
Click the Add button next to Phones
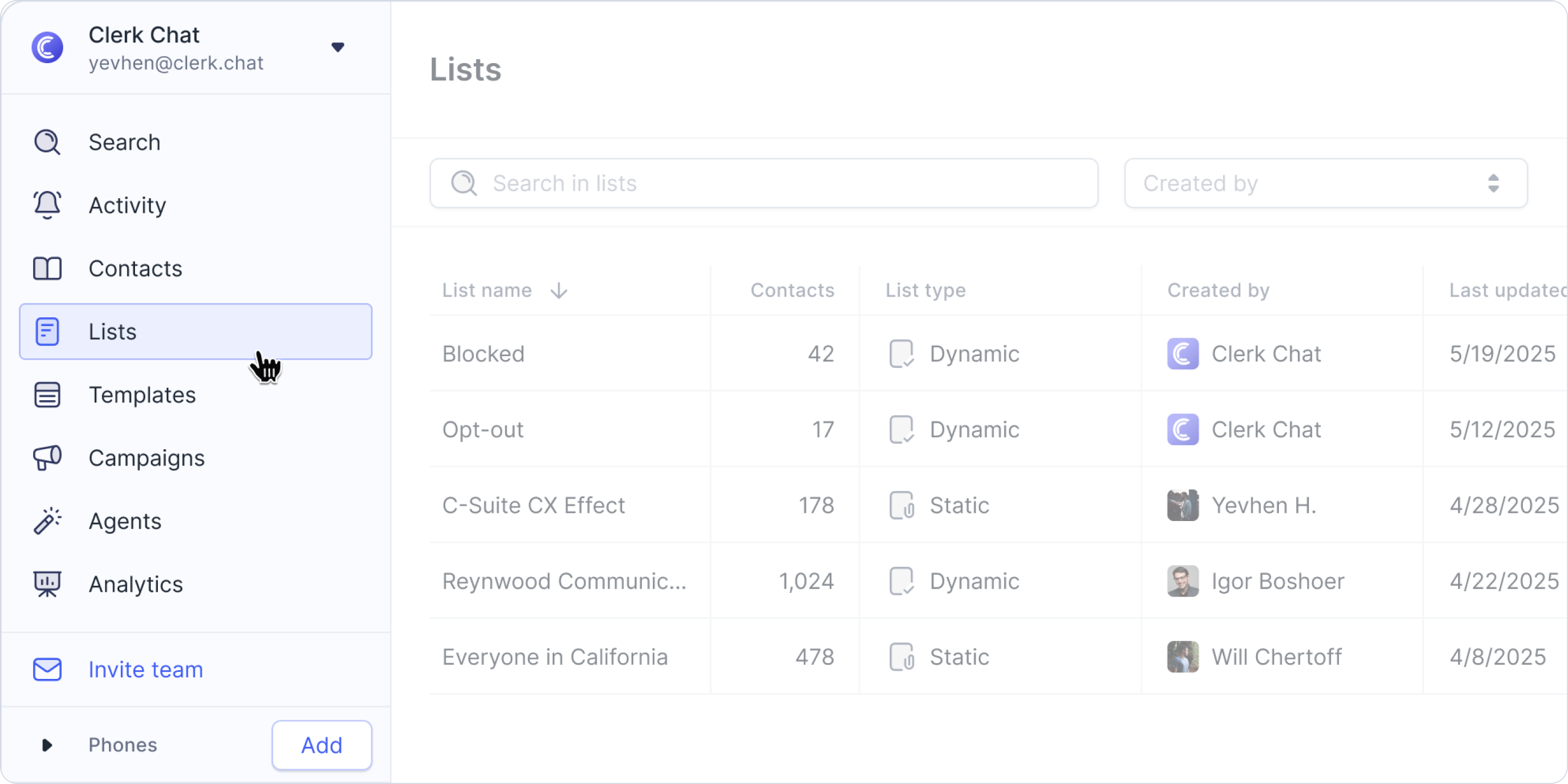point(322,745)
